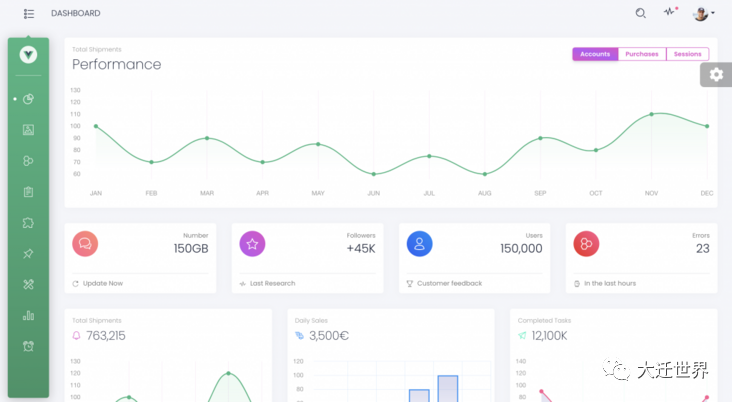Viewport: 732px width, 402px height.
Task: Click Update Now under the 150GB card
Action: pyautogui.click(x=102, y=283)
